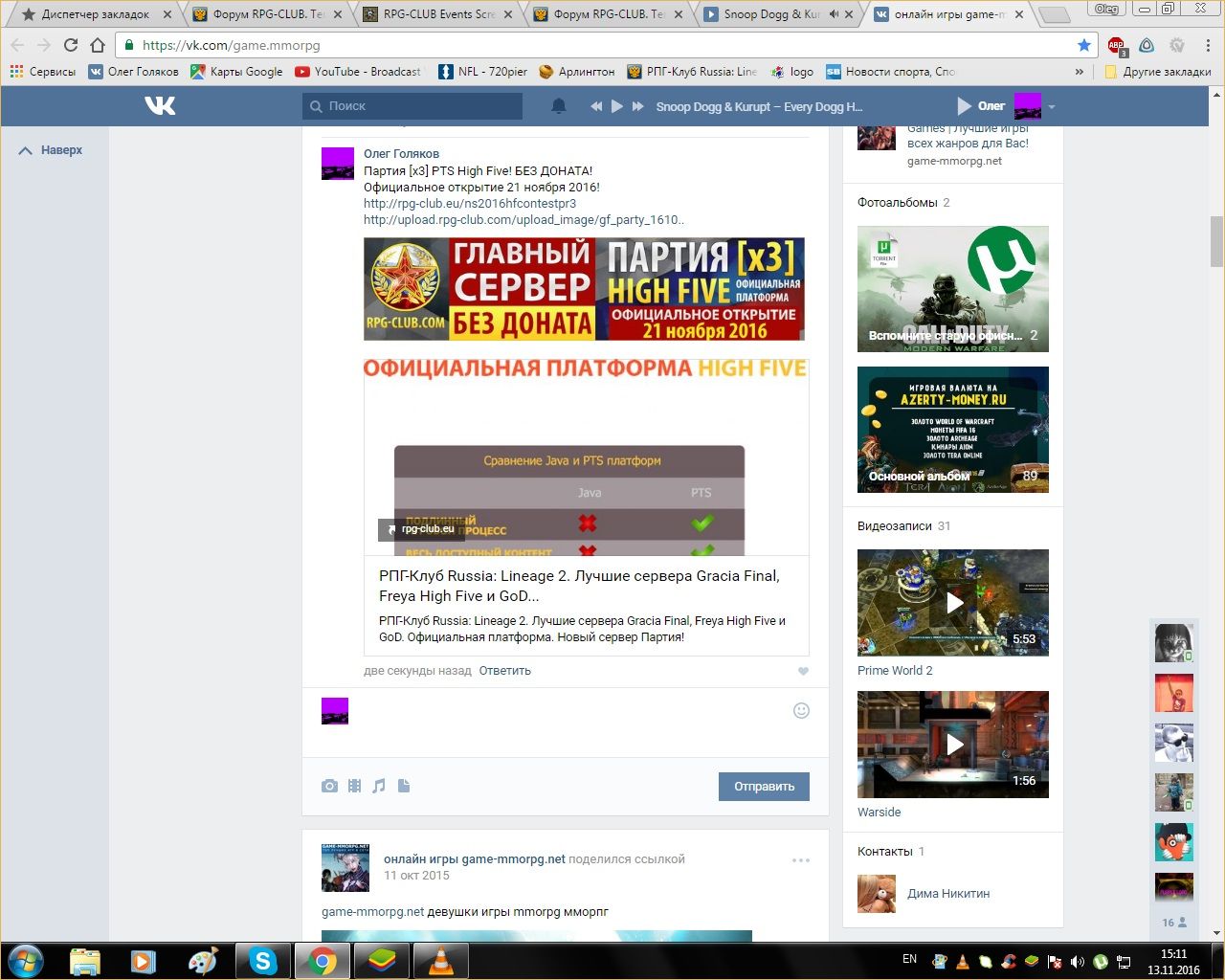
Task: Open the ПАРТИЯ x3 High Five banner image
Action: 584,289
